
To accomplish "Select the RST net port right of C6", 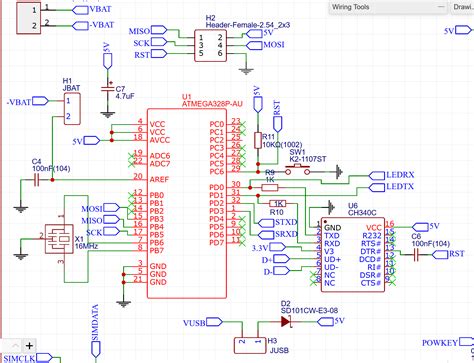I will 440,255.
